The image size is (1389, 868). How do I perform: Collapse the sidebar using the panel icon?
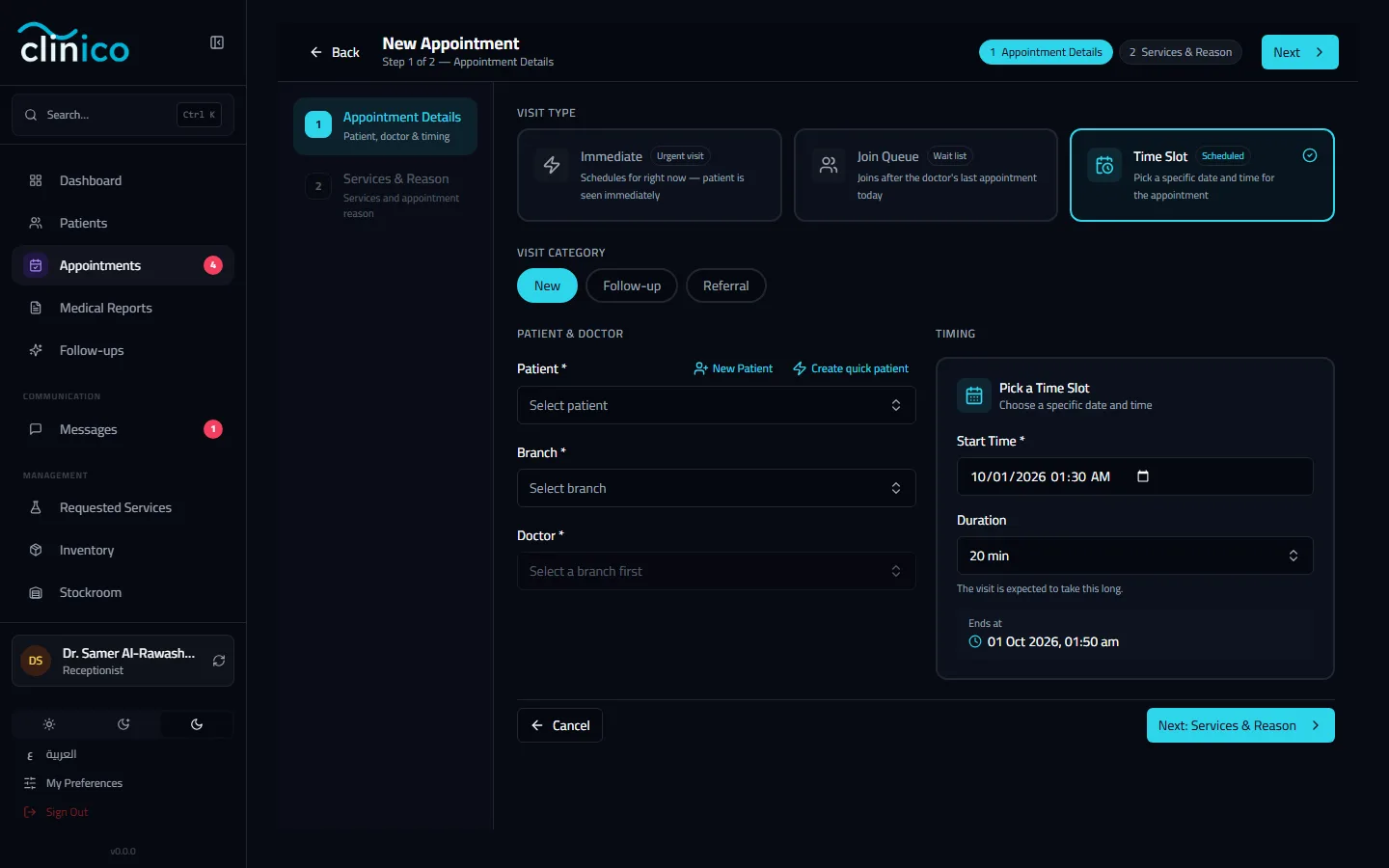point(217,42)
